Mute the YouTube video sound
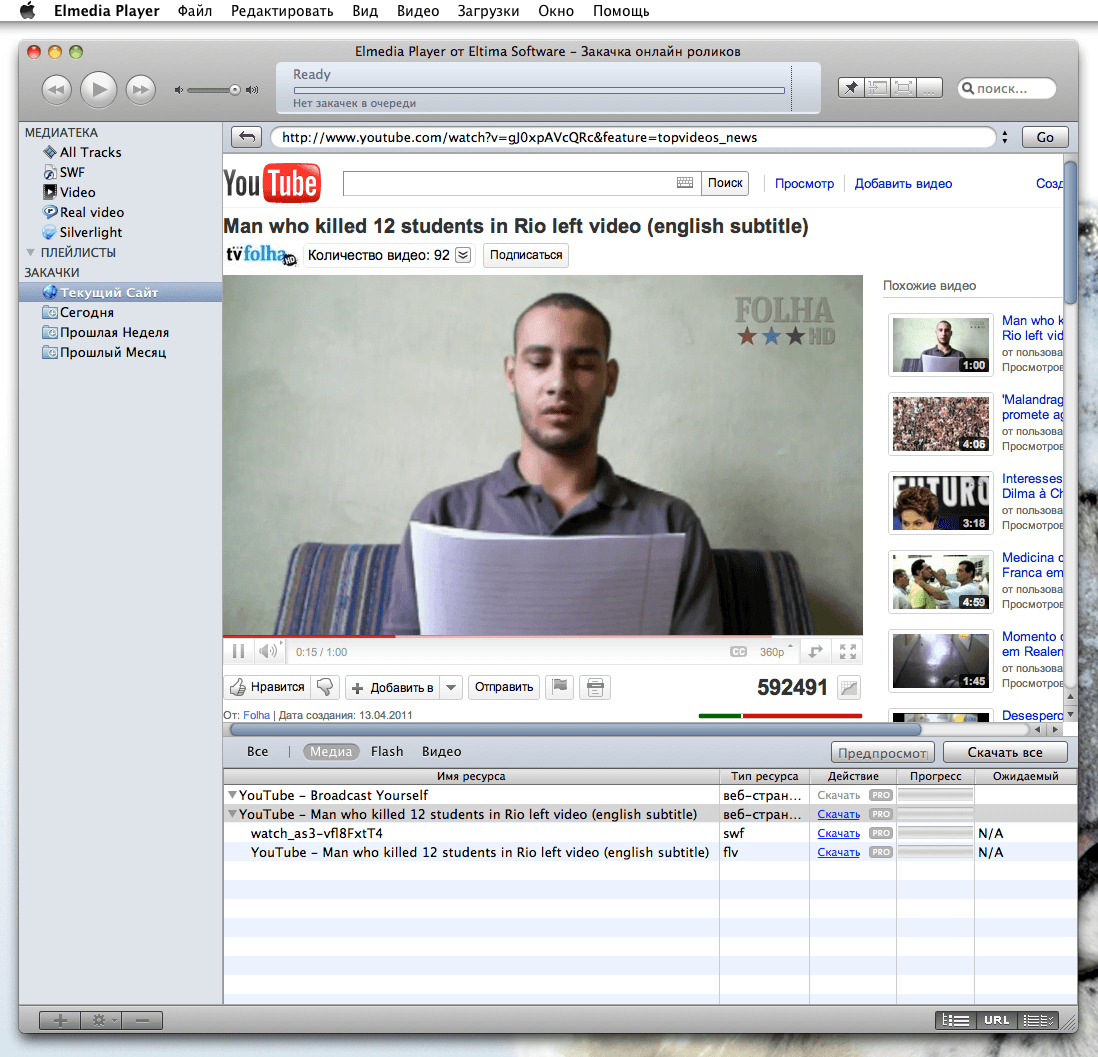1098x1057 pixels. (268, 651)
